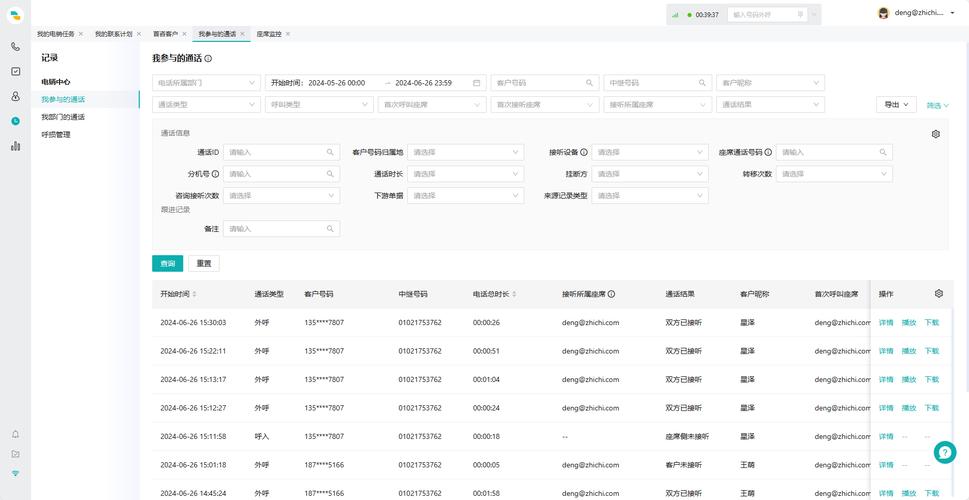Open the 挂断方 dropdown
This screenshot has width=969, height=500.
tap(650, 174)
